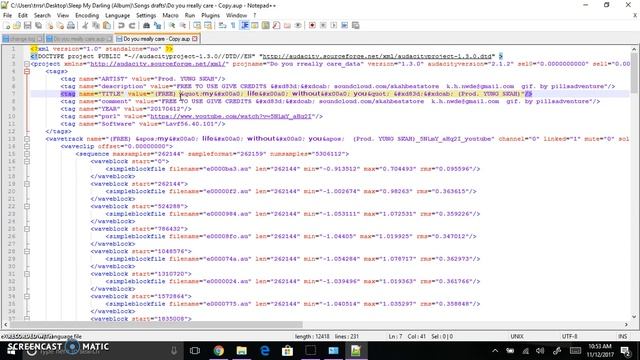Toggle file monitoring eye icon
Screen dimensions: 640x360
(x=298, y=26)
